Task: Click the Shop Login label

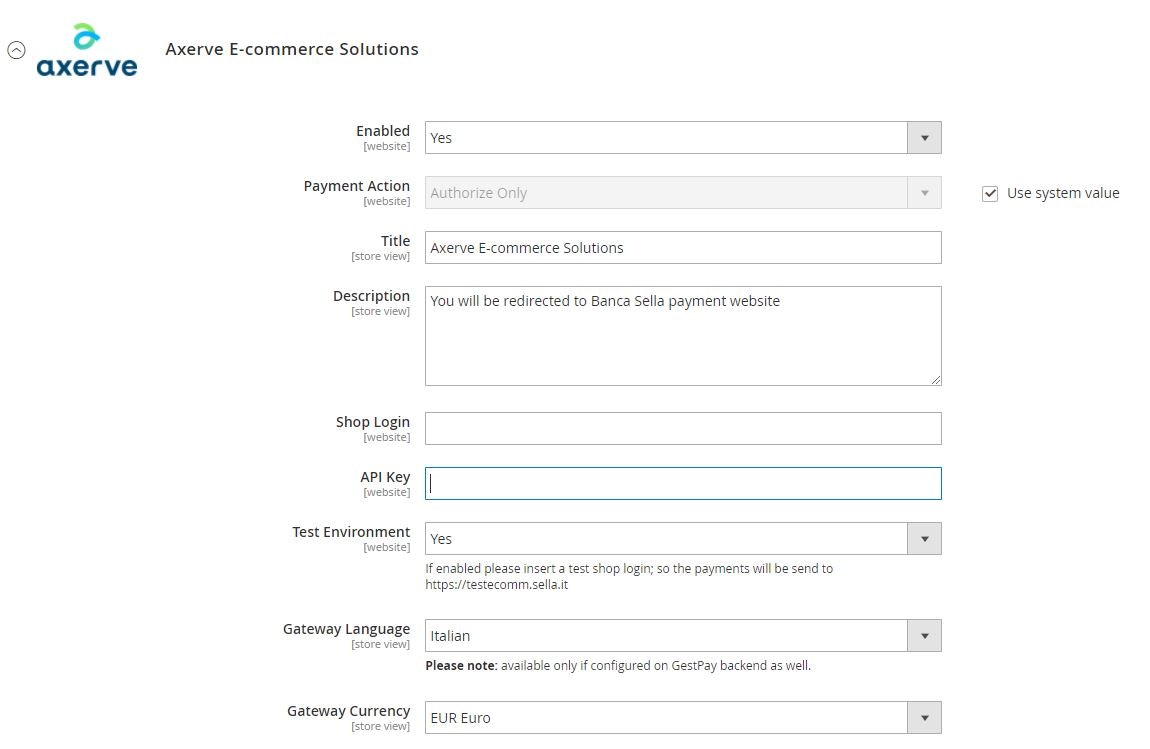Action: click(x=373, y=422)
